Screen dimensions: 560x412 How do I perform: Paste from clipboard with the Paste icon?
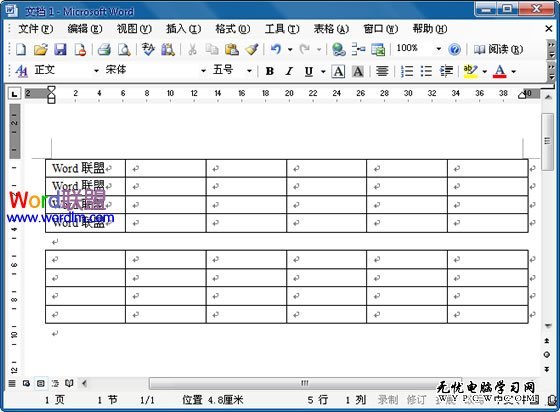click(232, 49)
